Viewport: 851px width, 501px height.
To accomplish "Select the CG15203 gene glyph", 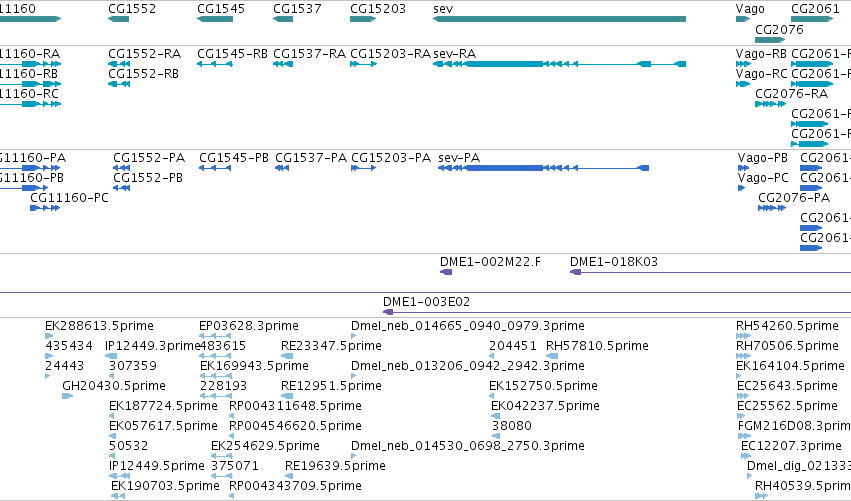I will tap(363, 19).
